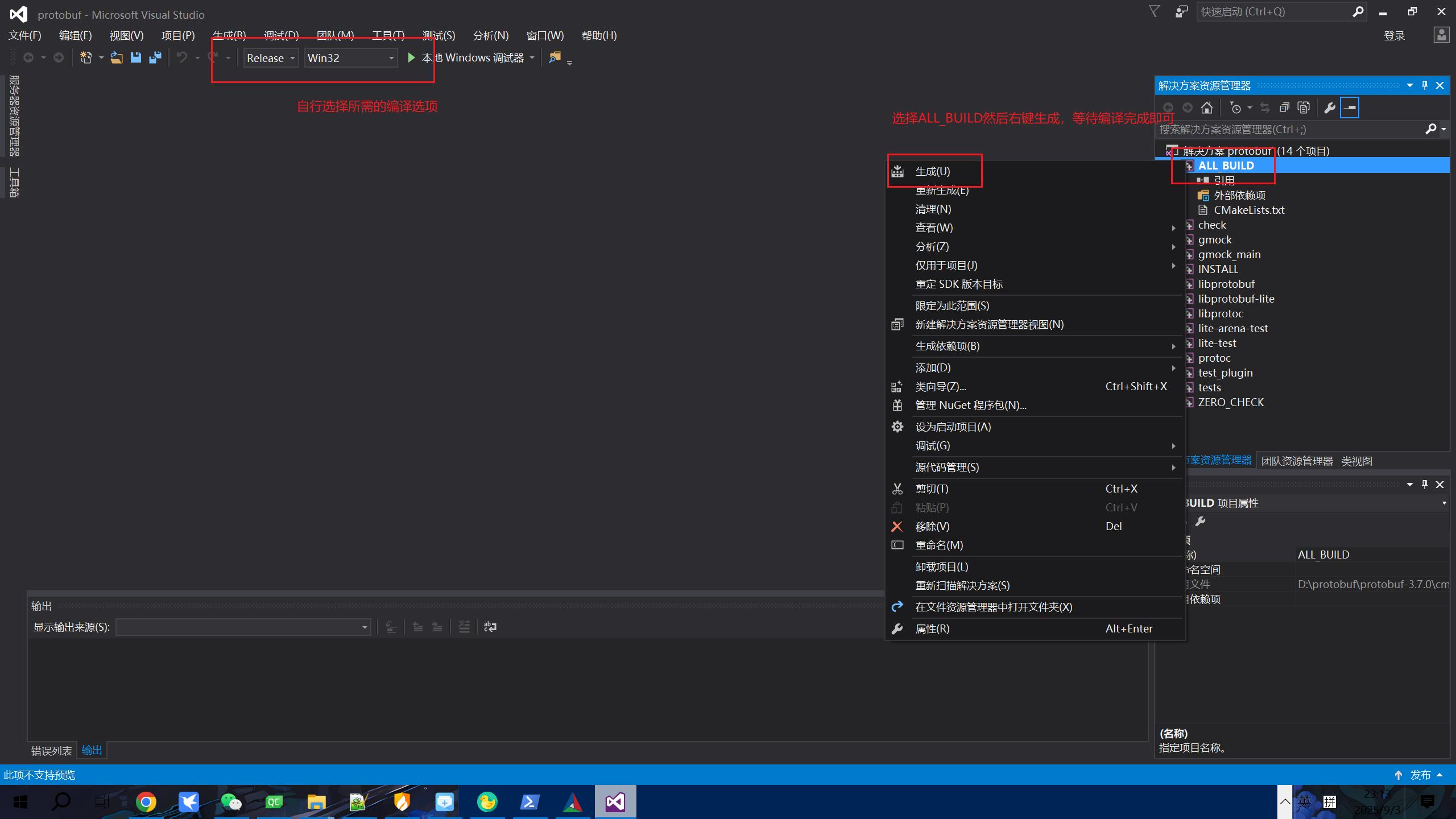Click the Solution Explorer search magnifier
The height and width of the screenshot is (819, 1456).
click(x=1430, y=129)
